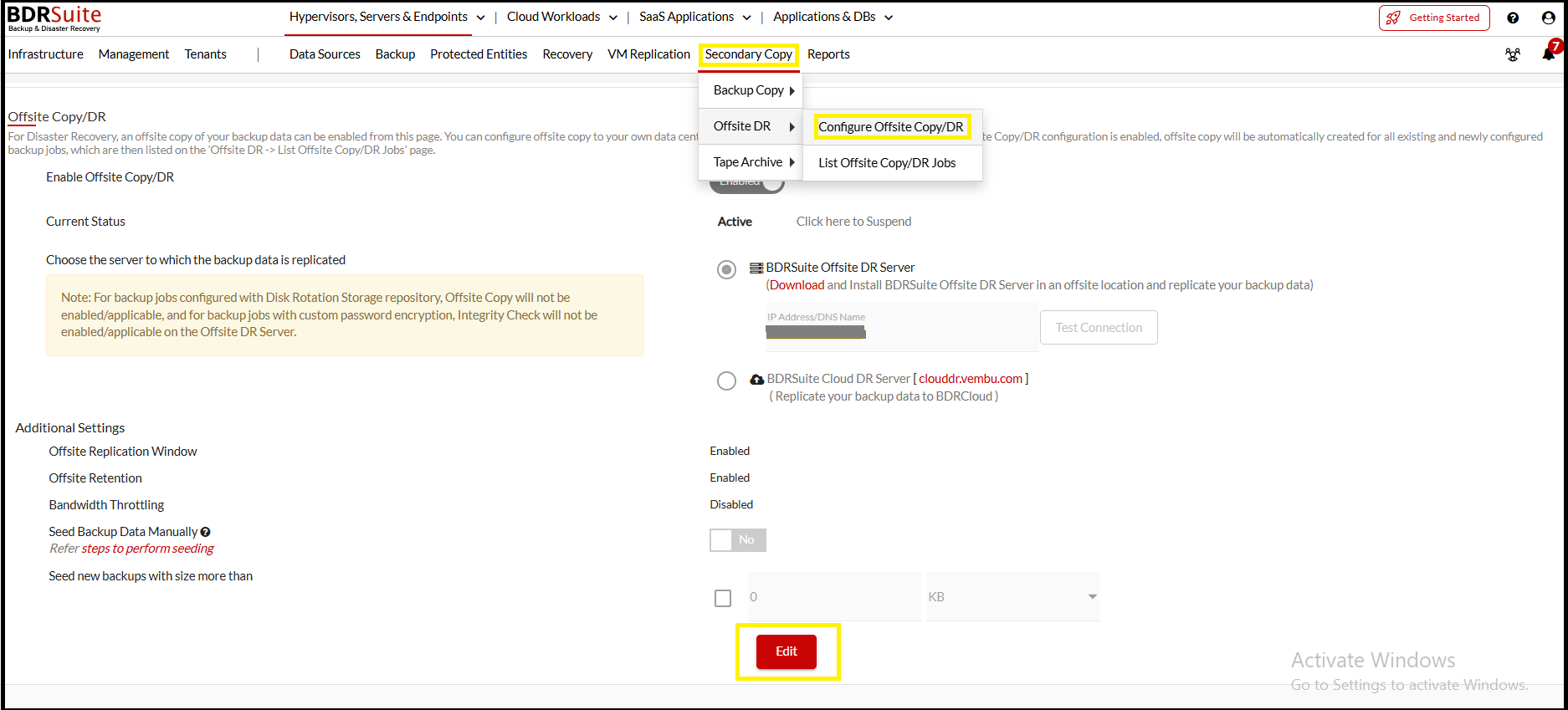Screen dimensions: 1568x710
Task: Open the user account profile icon
Action: [1549, 18]
